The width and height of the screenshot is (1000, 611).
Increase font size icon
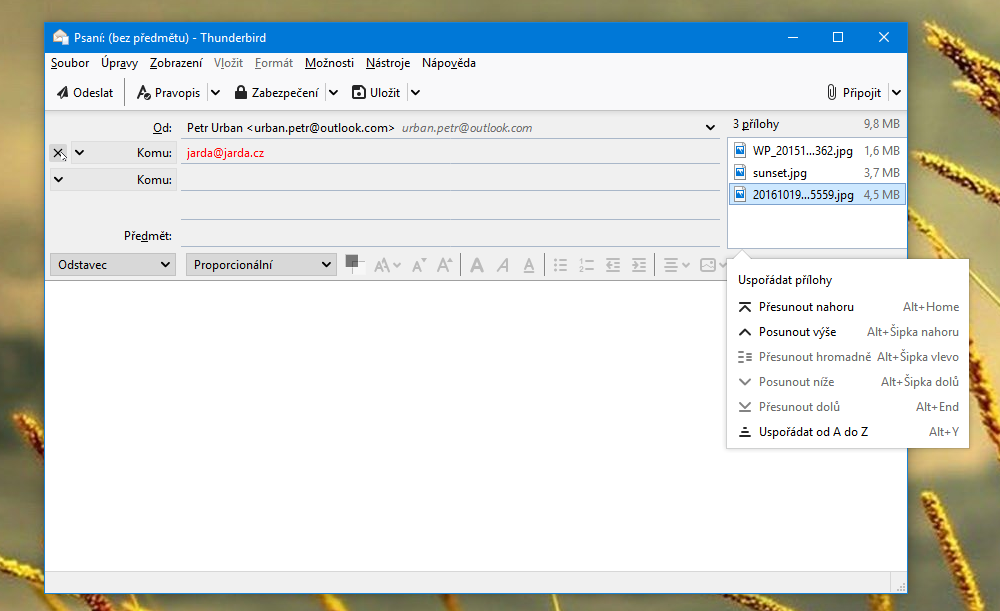(445, 265)
